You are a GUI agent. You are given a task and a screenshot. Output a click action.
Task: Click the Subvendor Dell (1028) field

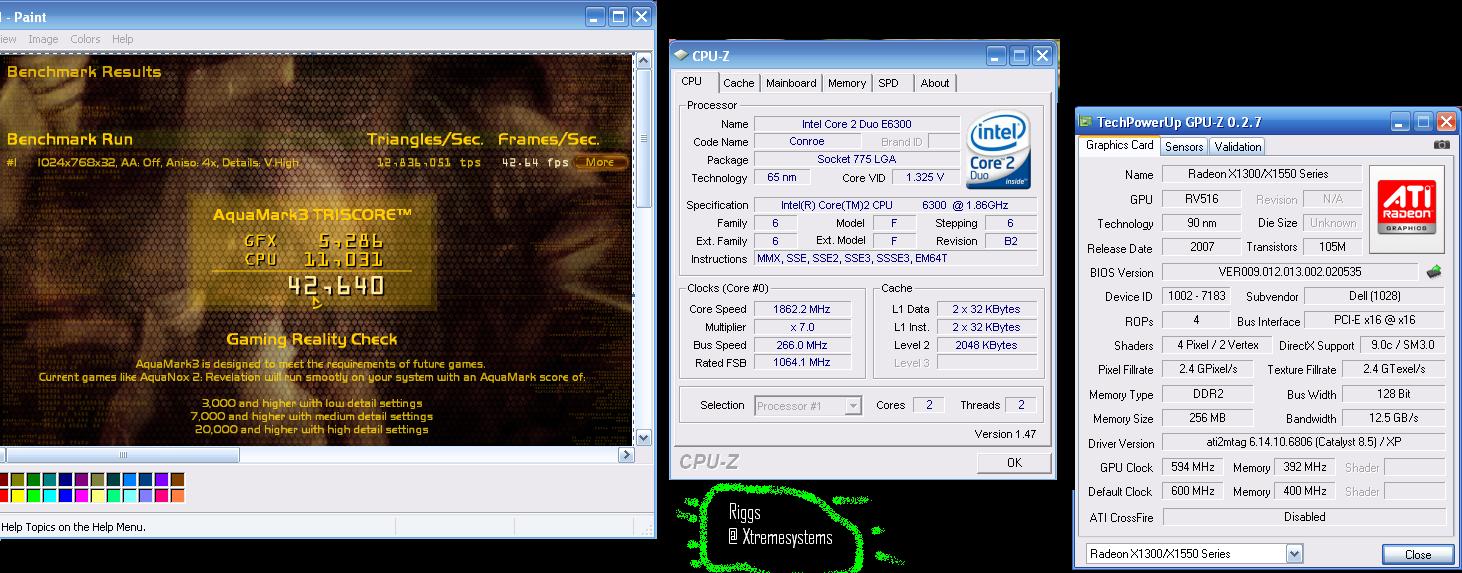pyautogui.click(x=1375, y=296)
